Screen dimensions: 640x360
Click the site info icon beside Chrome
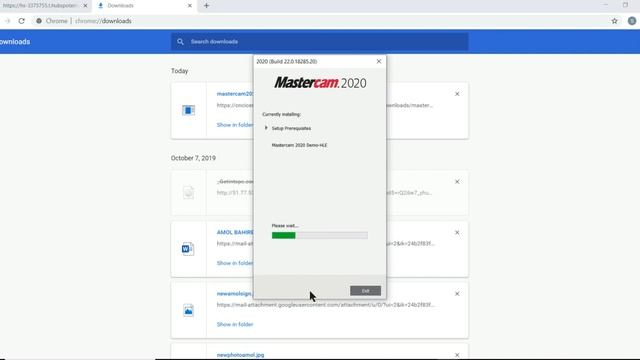coord(39,21)
